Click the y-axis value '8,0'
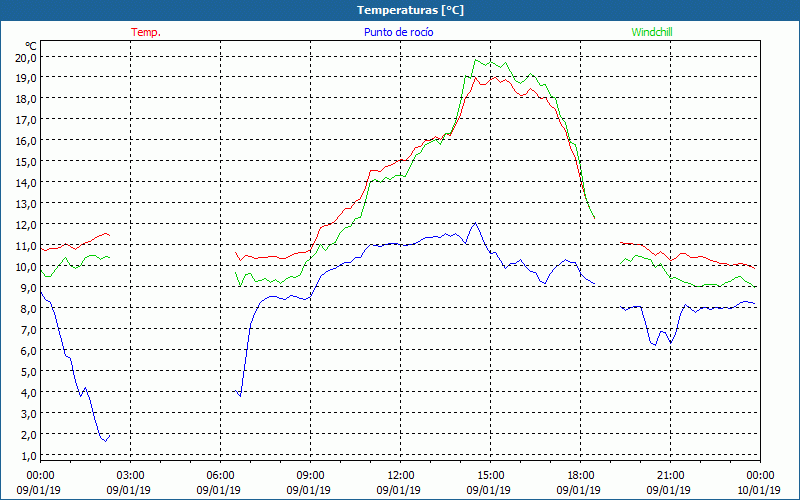The width and height of the screenshot is (800, 500). point(28,309)
